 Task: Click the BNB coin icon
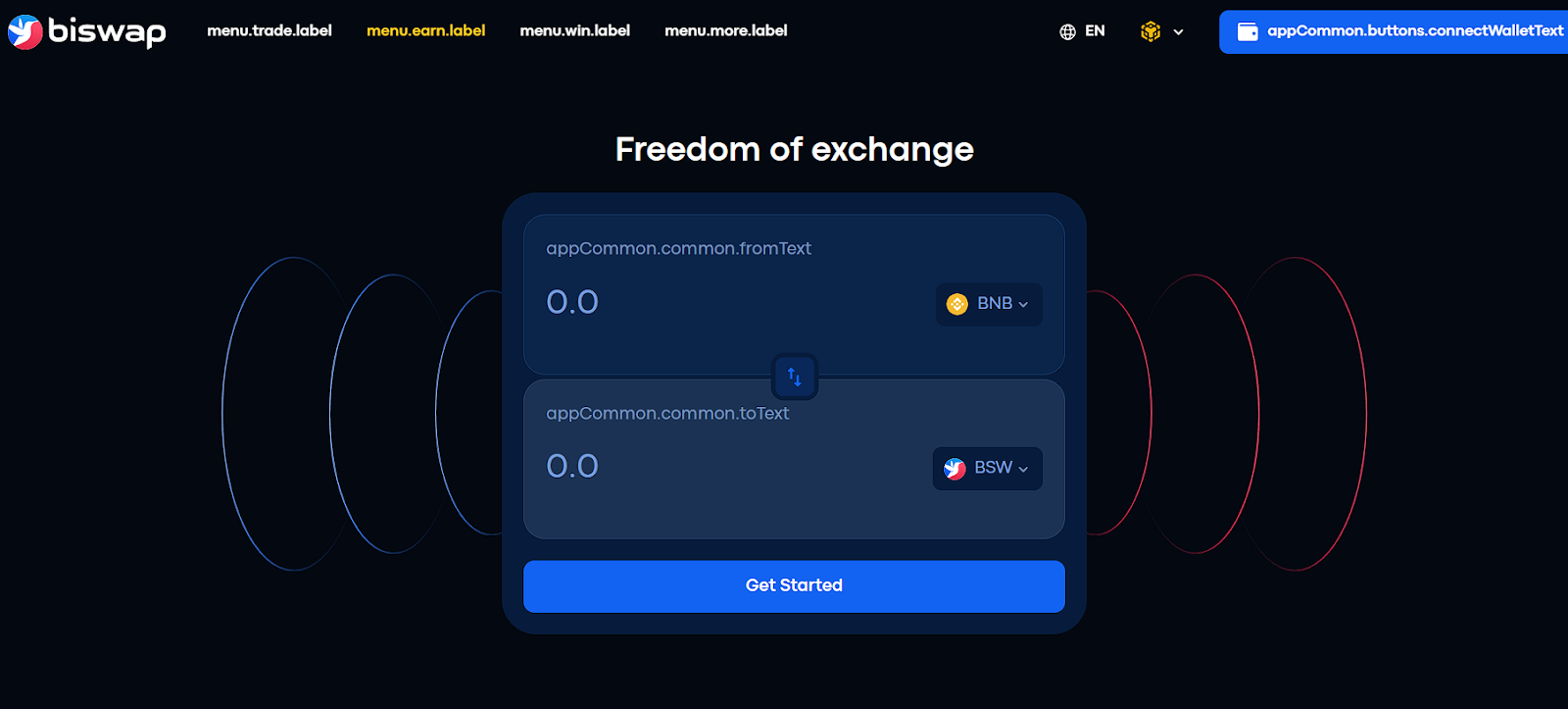[x=957, y=304]
